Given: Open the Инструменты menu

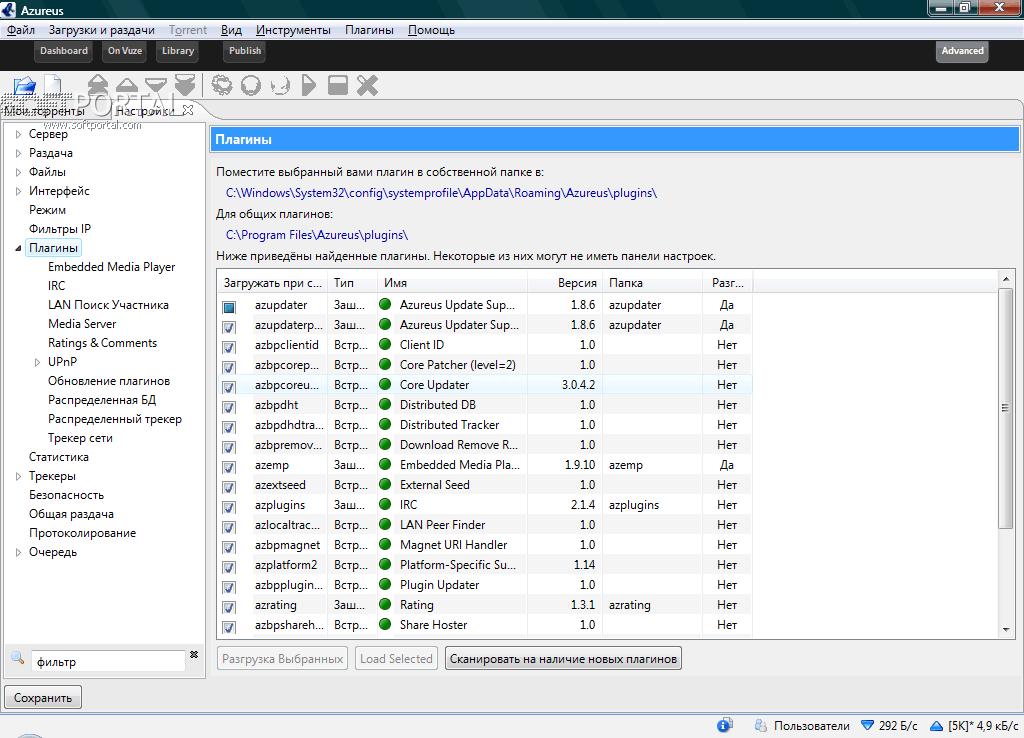Looking at the screenshot, I should point(293,30).
